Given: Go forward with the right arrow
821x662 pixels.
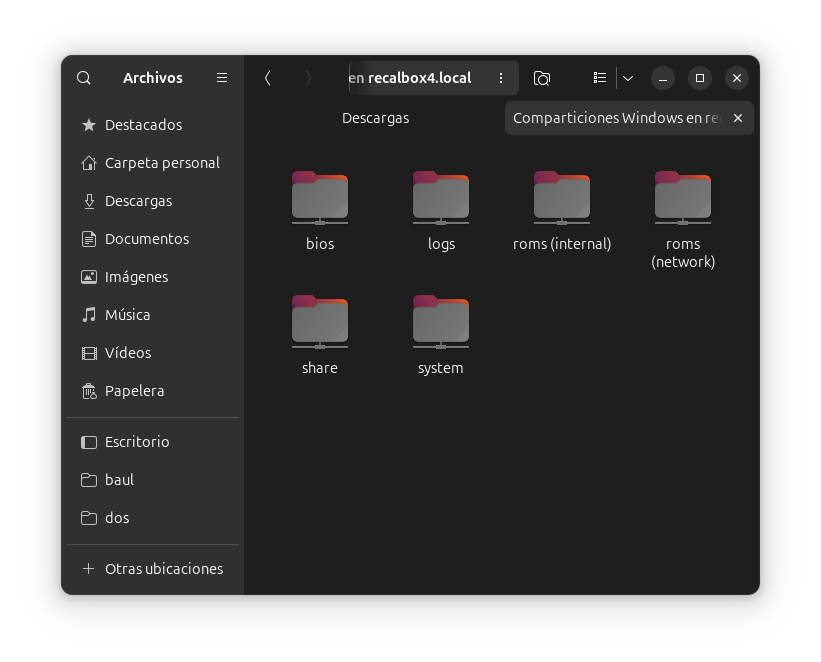Looking at the screenshot, I should coord(308,78).
